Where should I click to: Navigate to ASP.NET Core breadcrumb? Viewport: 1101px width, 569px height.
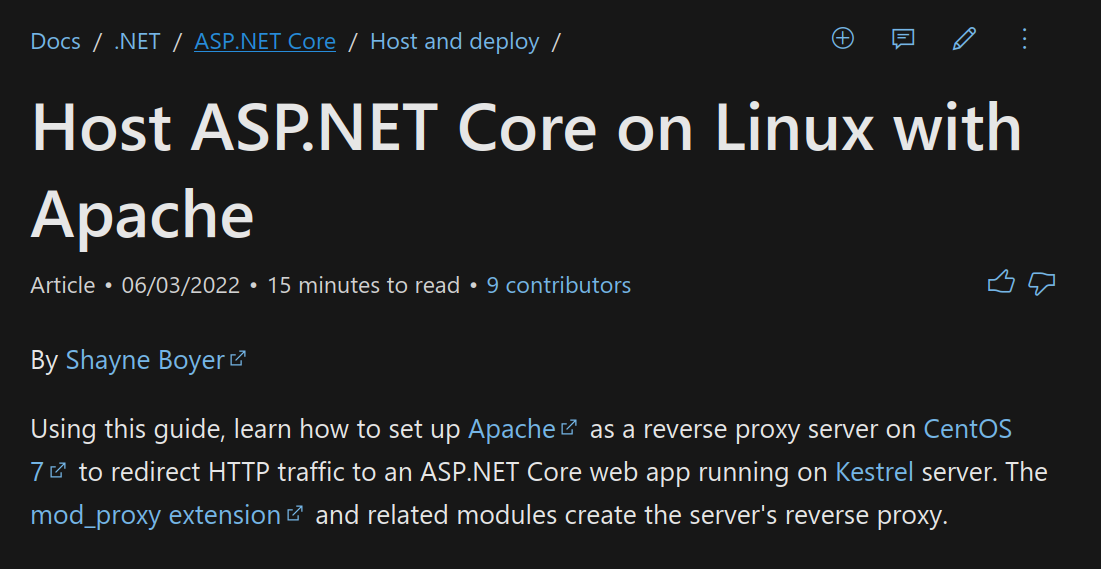(x=265, y=41)
